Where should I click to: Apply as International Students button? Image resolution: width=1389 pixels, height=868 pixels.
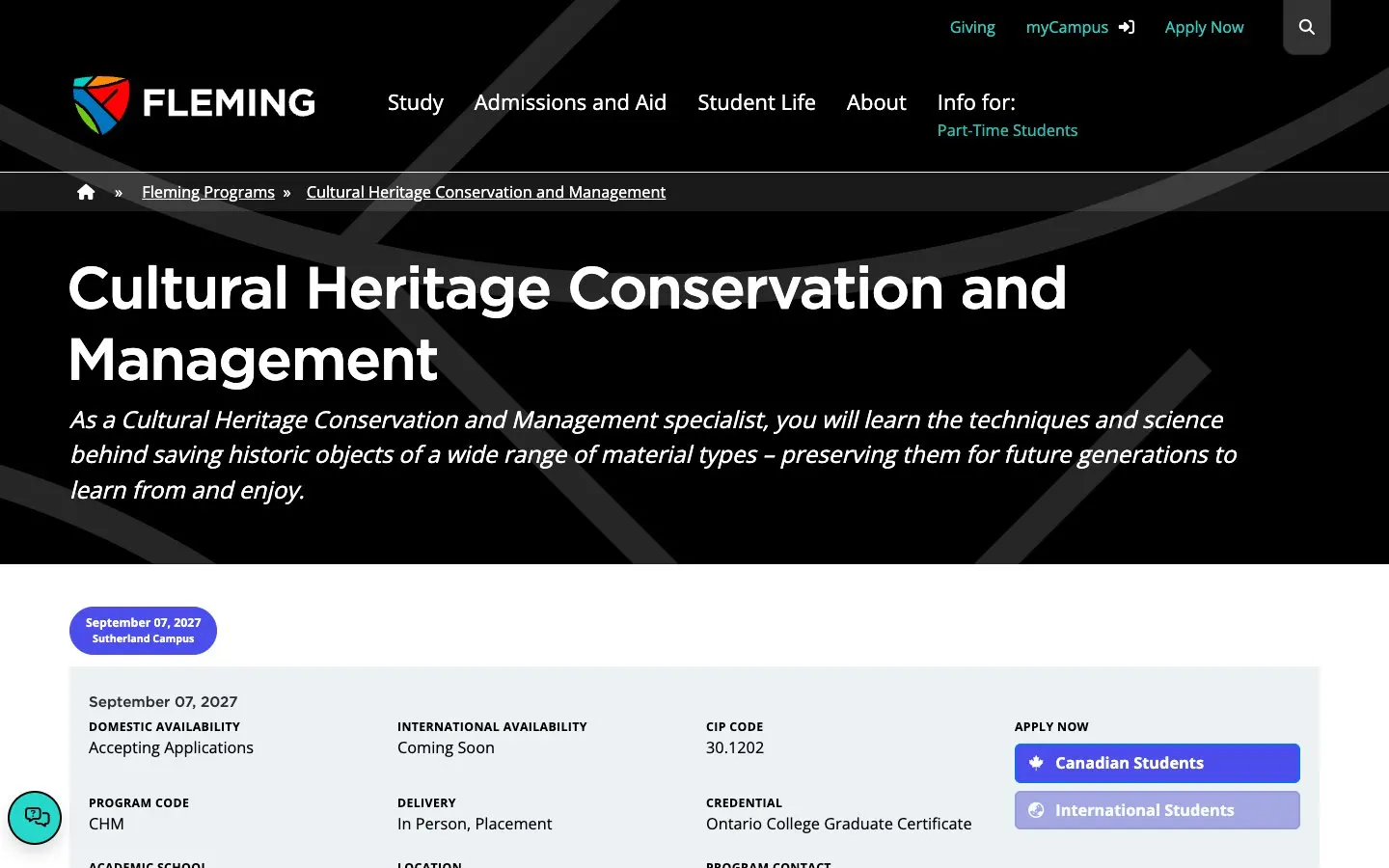(x=1157, y=810)
